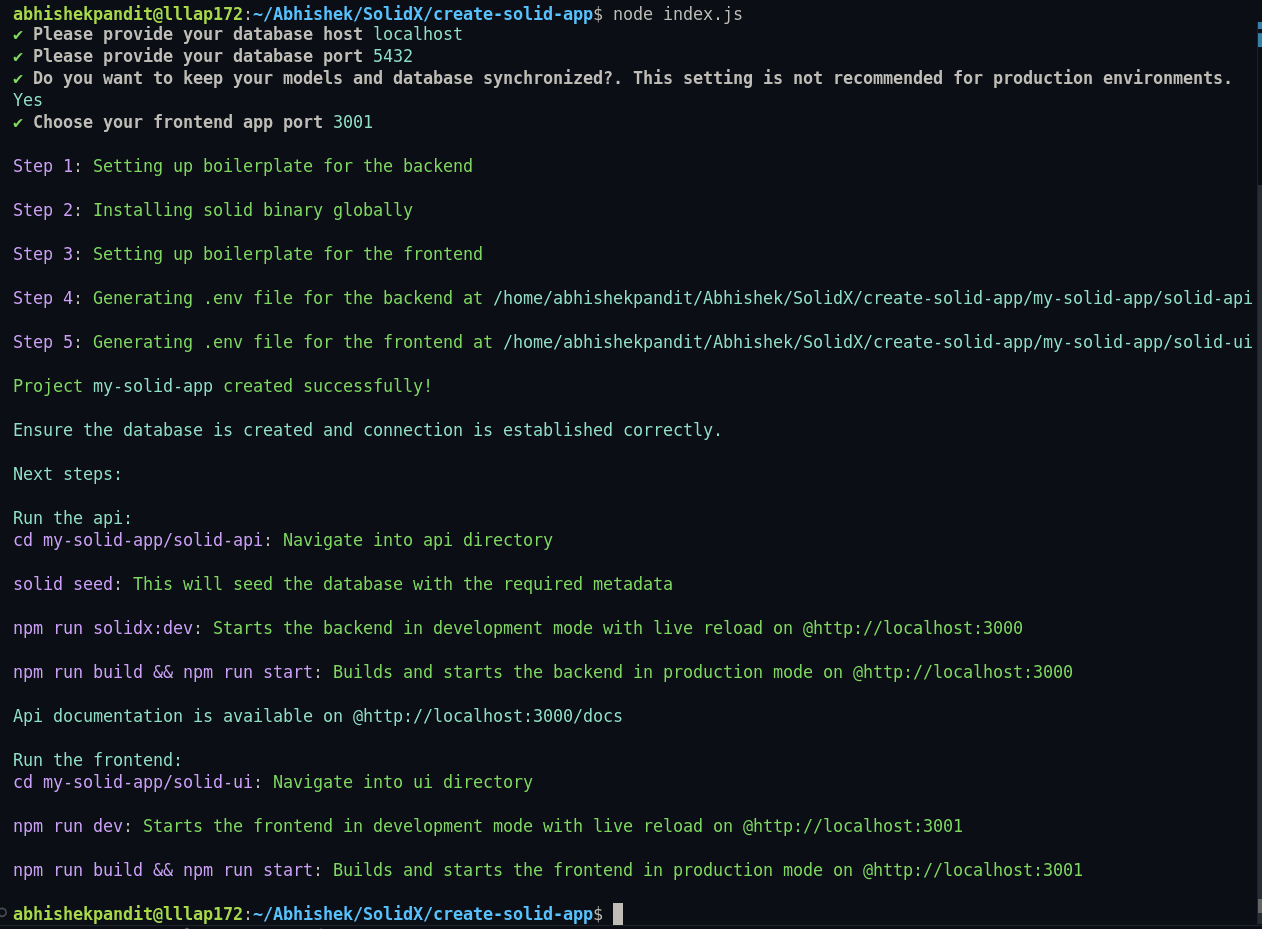Viewport: 1262px width, 929px height.
Task: Select the '3001' frontend app port answer
Action: (x=353, y=122)
